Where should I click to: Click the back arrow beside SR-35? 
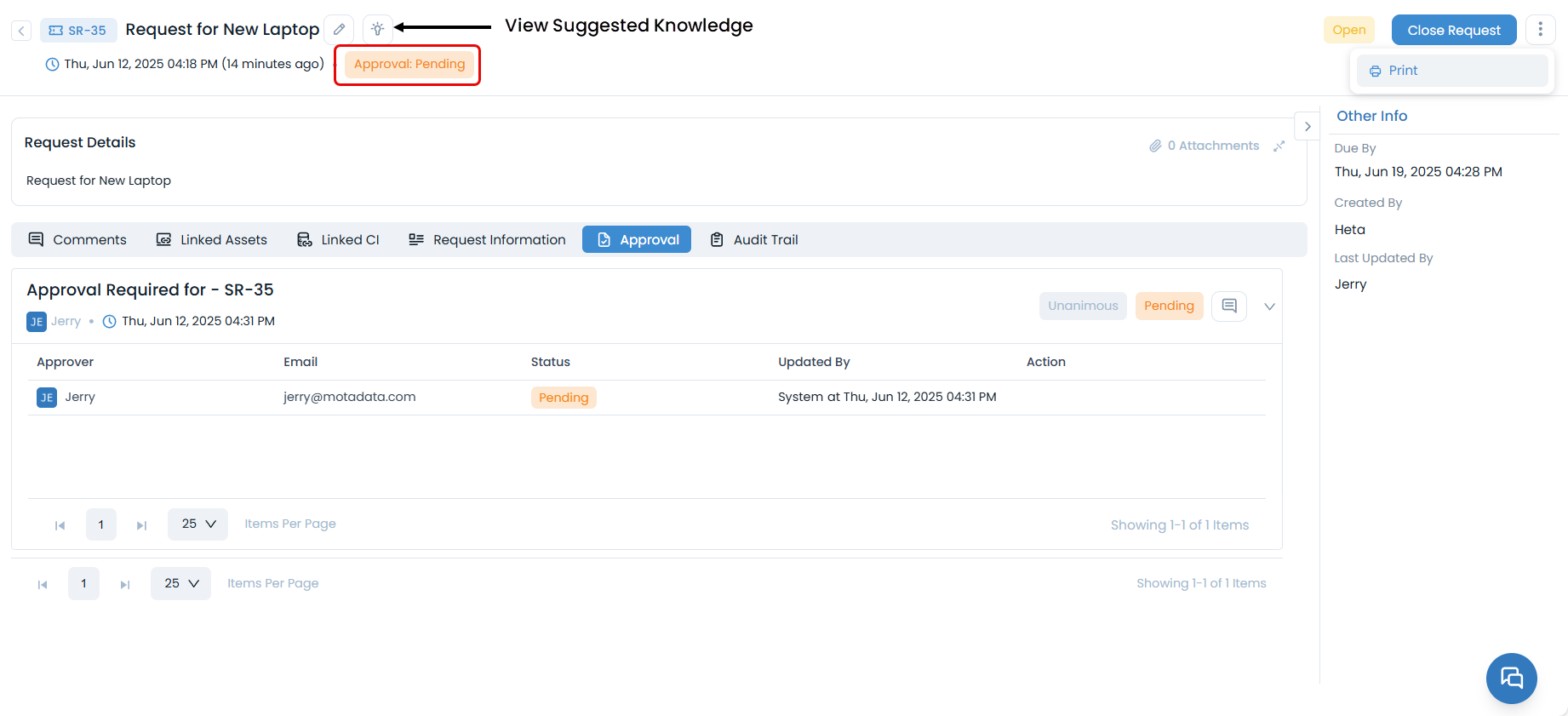tap(21, 31)
